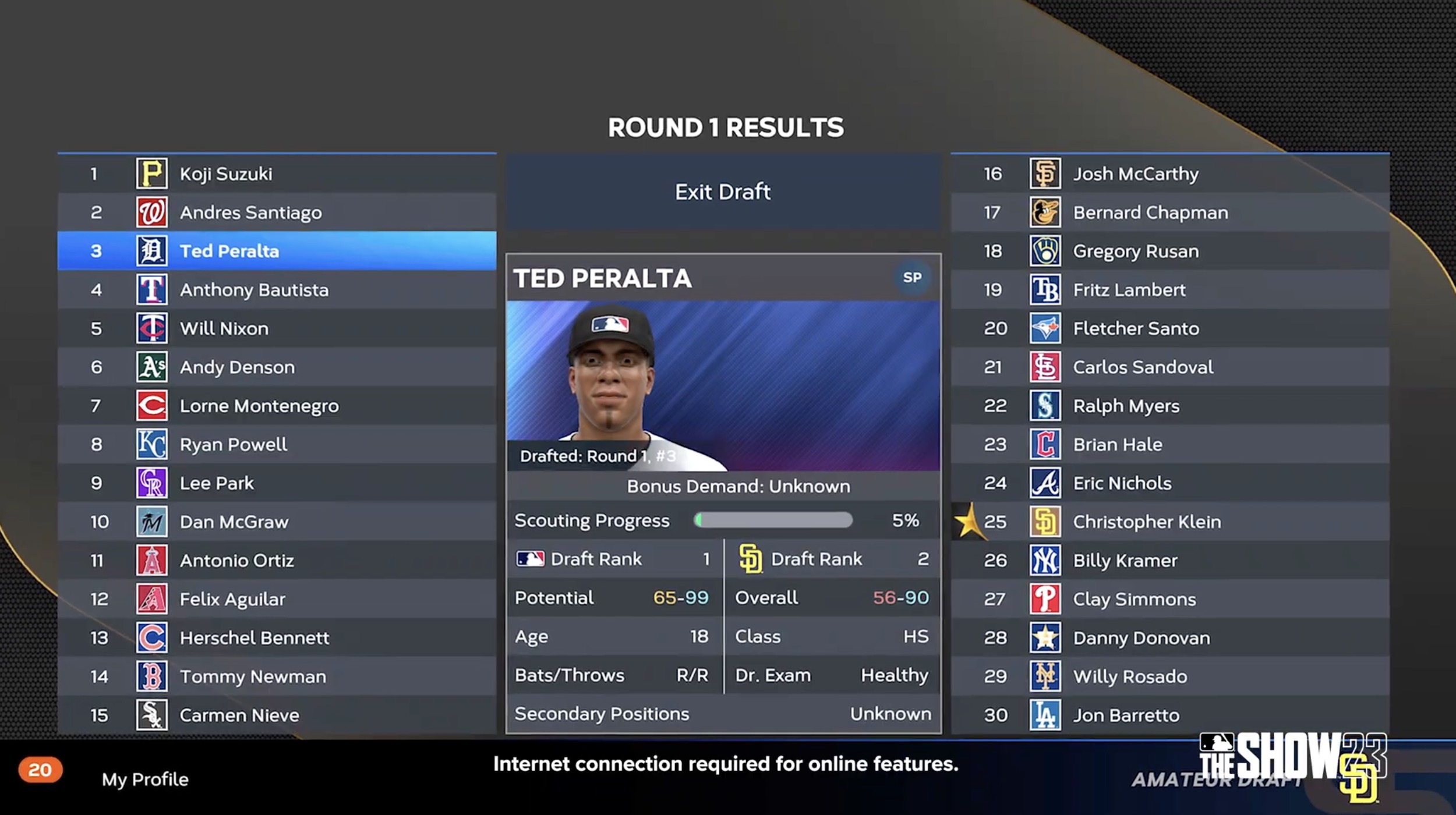Click the San Diego Padres Draft Rank icon

[x=750, y=558]
